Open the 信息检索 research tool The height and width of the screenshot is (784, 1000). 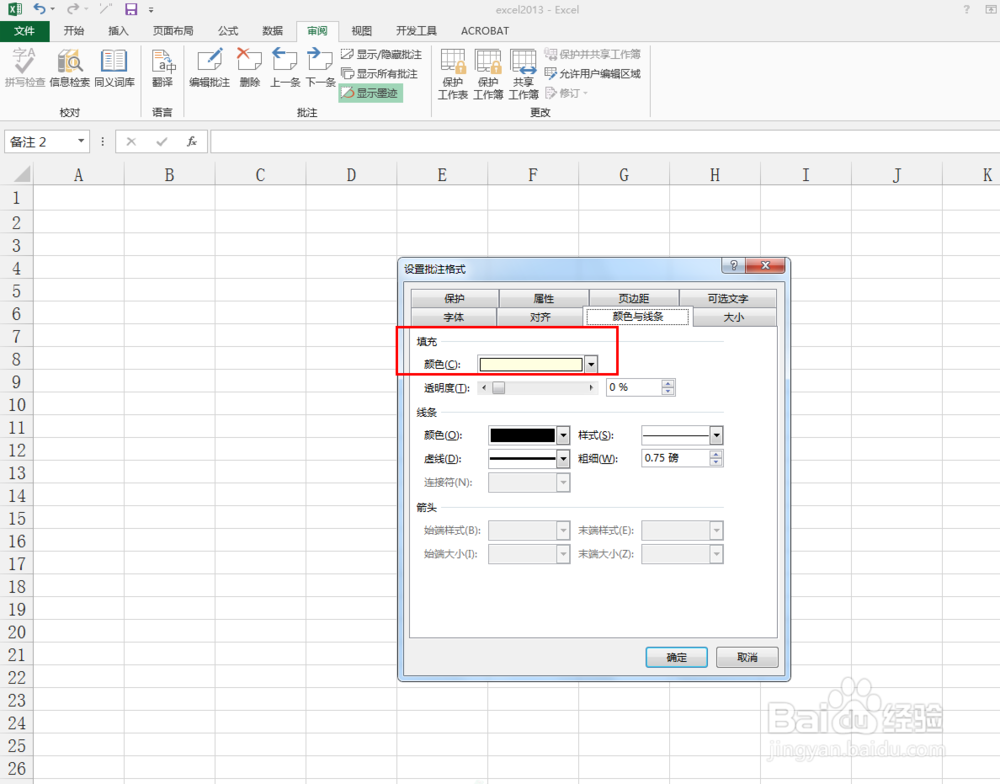(70, 68)
